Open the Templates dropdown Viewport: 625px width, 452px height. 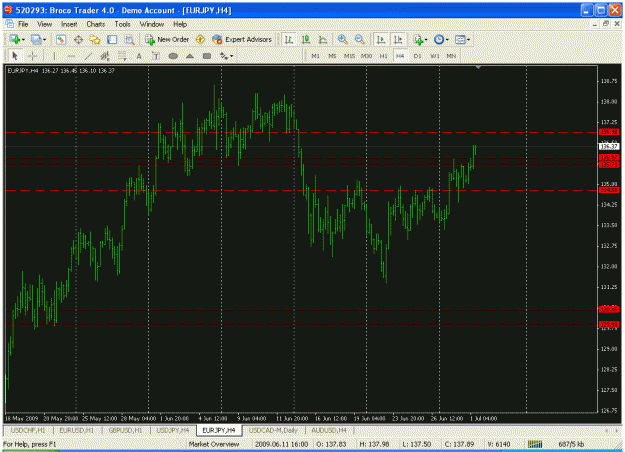click(x=462, y=39)
